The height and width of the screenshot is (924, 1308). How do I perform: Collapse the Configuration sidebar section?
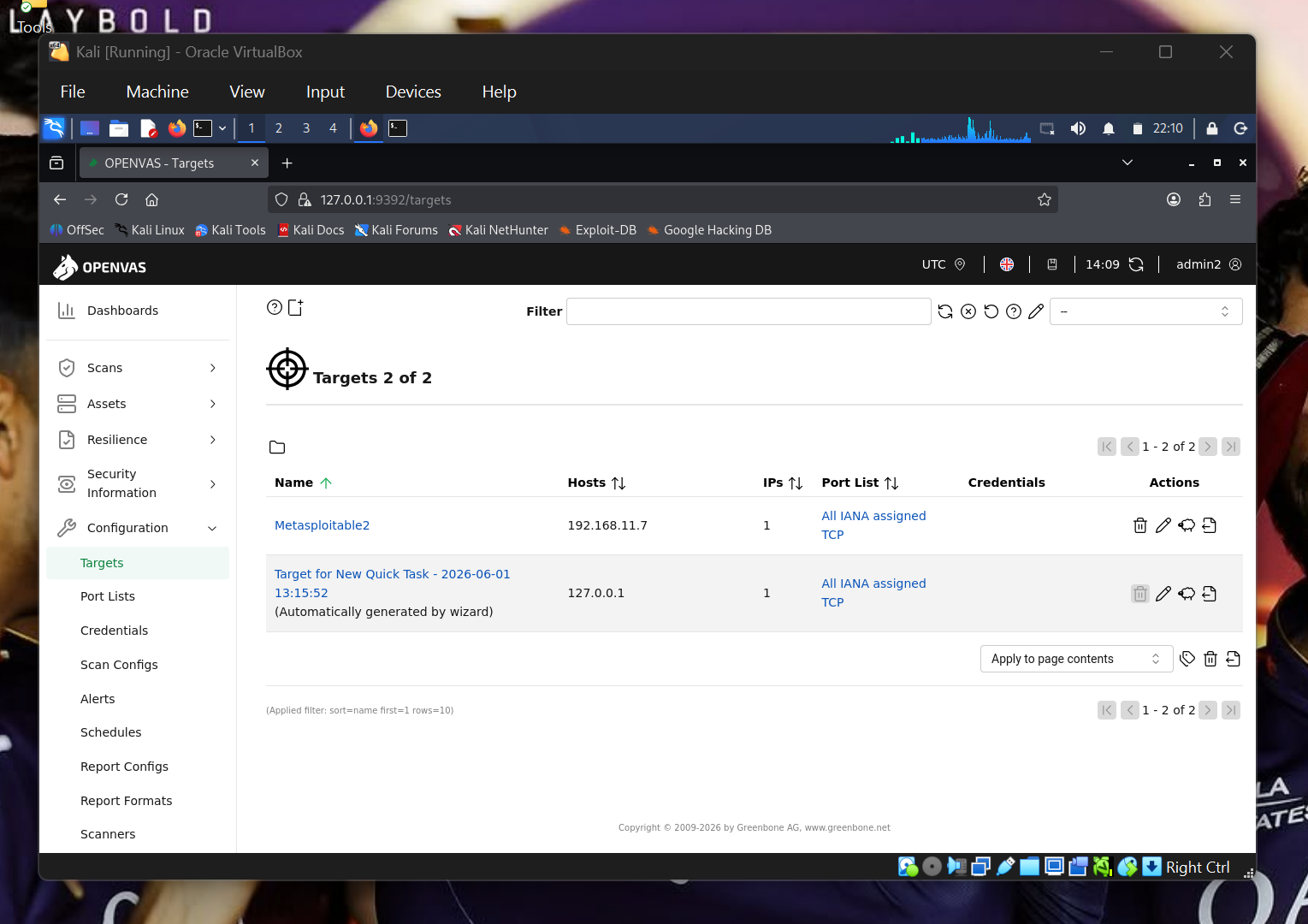click(138, 528)
